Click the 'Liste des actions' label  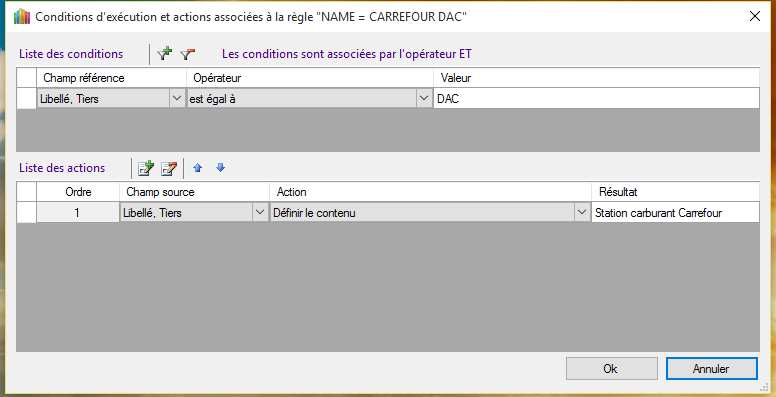coord(62,168)
